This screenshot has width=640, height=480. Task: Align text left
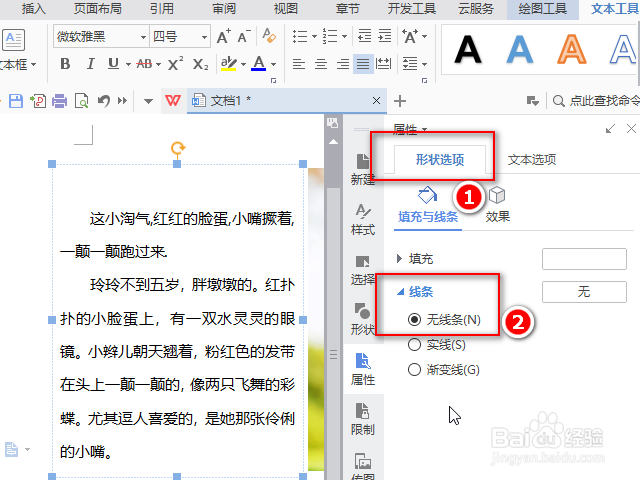coord(299,64)
